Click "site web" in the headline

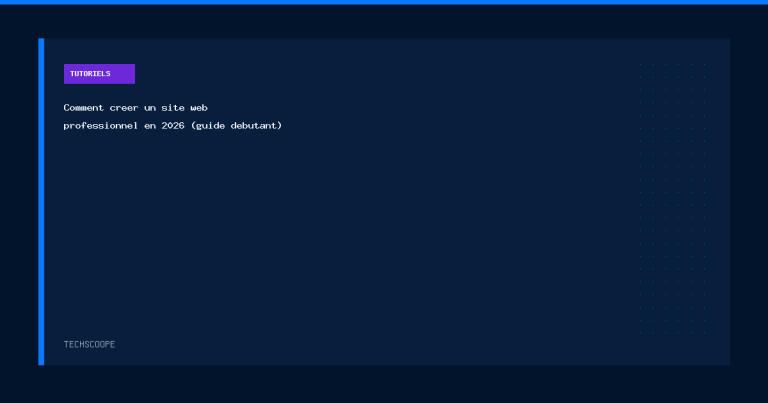point(185,108)
